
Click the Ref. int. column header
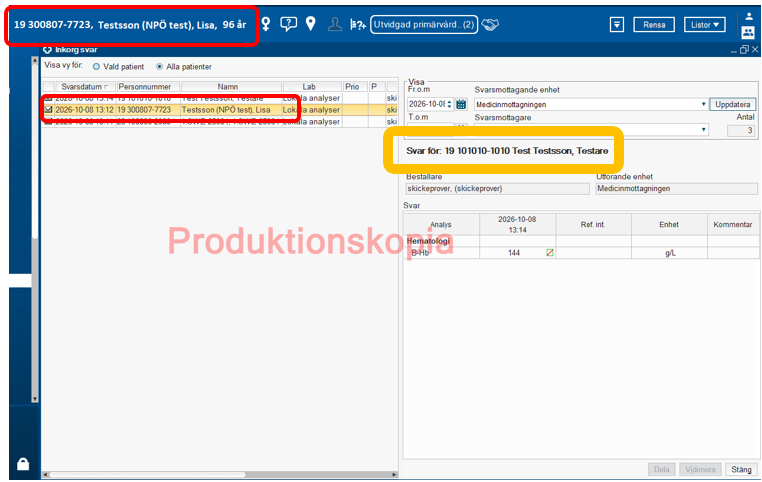tap(593, 224)
